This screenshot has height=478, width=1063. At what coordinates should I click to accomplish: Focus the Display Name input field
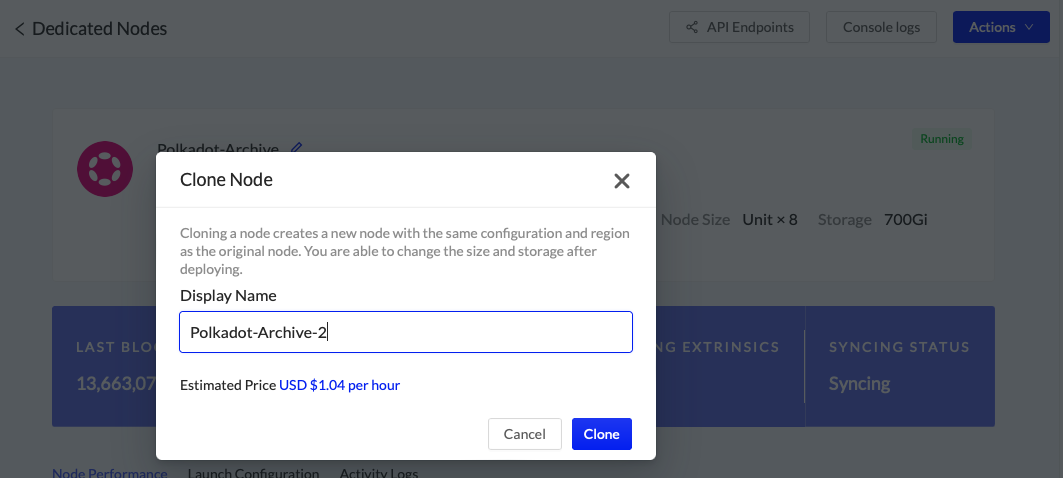point(405,332)
